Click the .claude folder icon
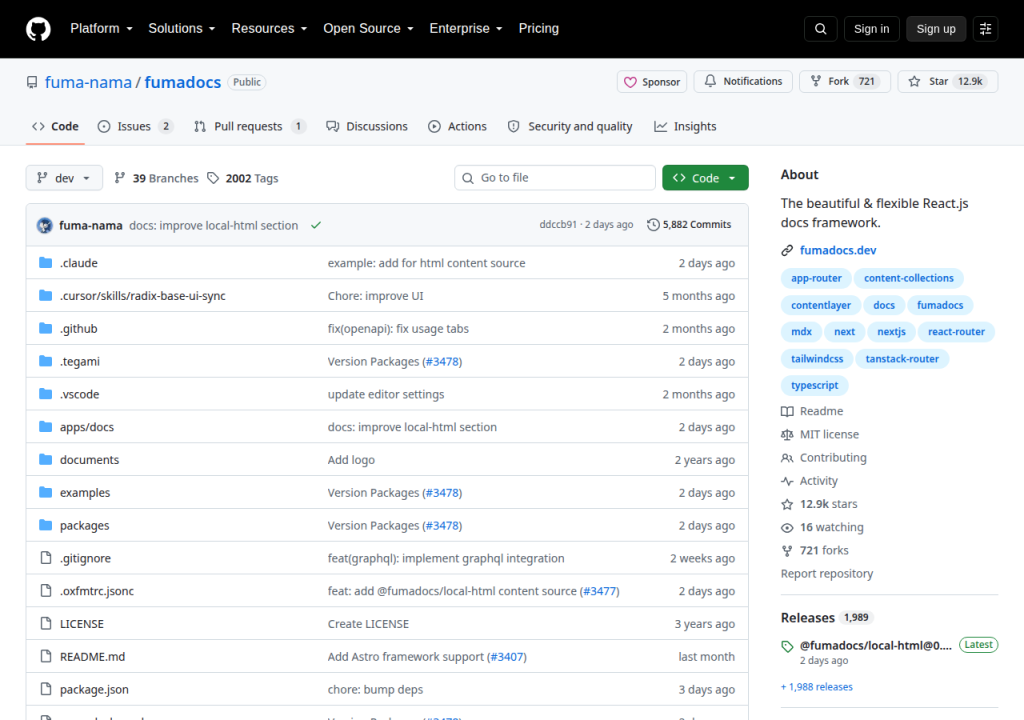The height and width of the screenshot is (720, 1024). pyautogui.click(x=45, y=263)
